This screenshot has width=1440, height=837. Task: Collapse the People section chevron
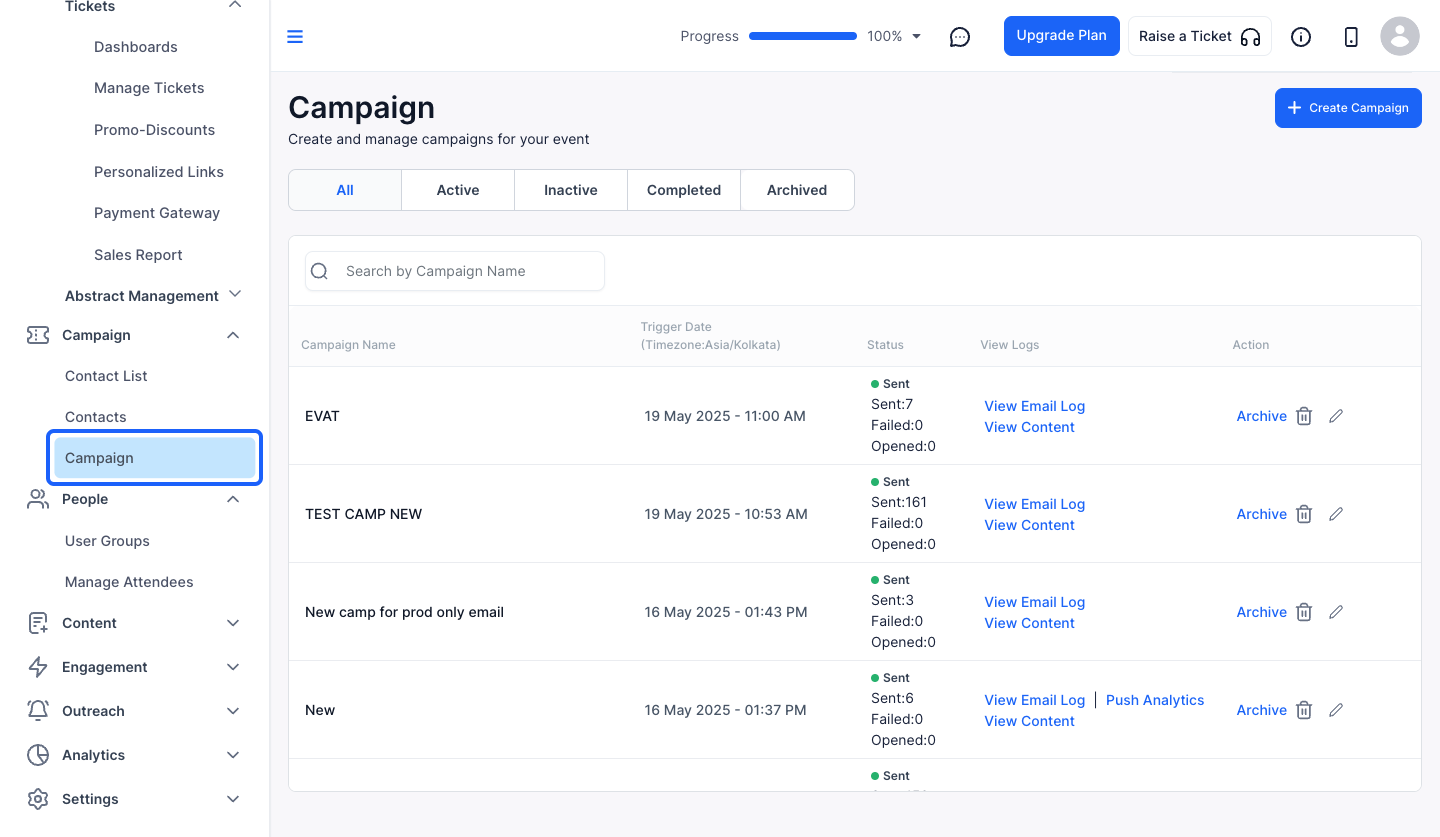[233, 499]
